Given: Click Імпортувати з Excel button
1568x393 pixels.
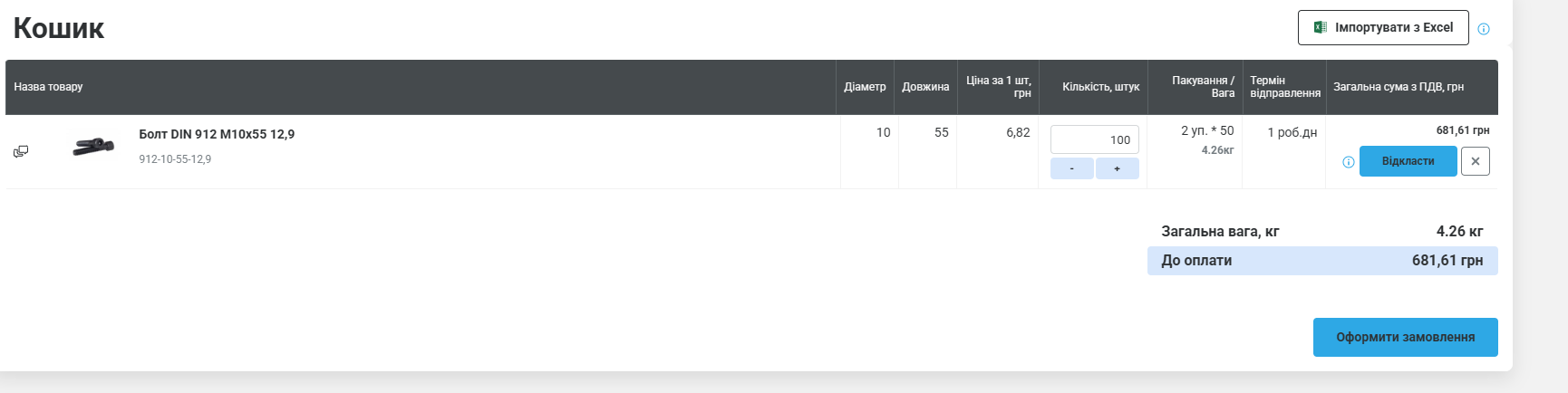Looking at the screenshot, I should pyautogui.click(x=1383, y=27).
